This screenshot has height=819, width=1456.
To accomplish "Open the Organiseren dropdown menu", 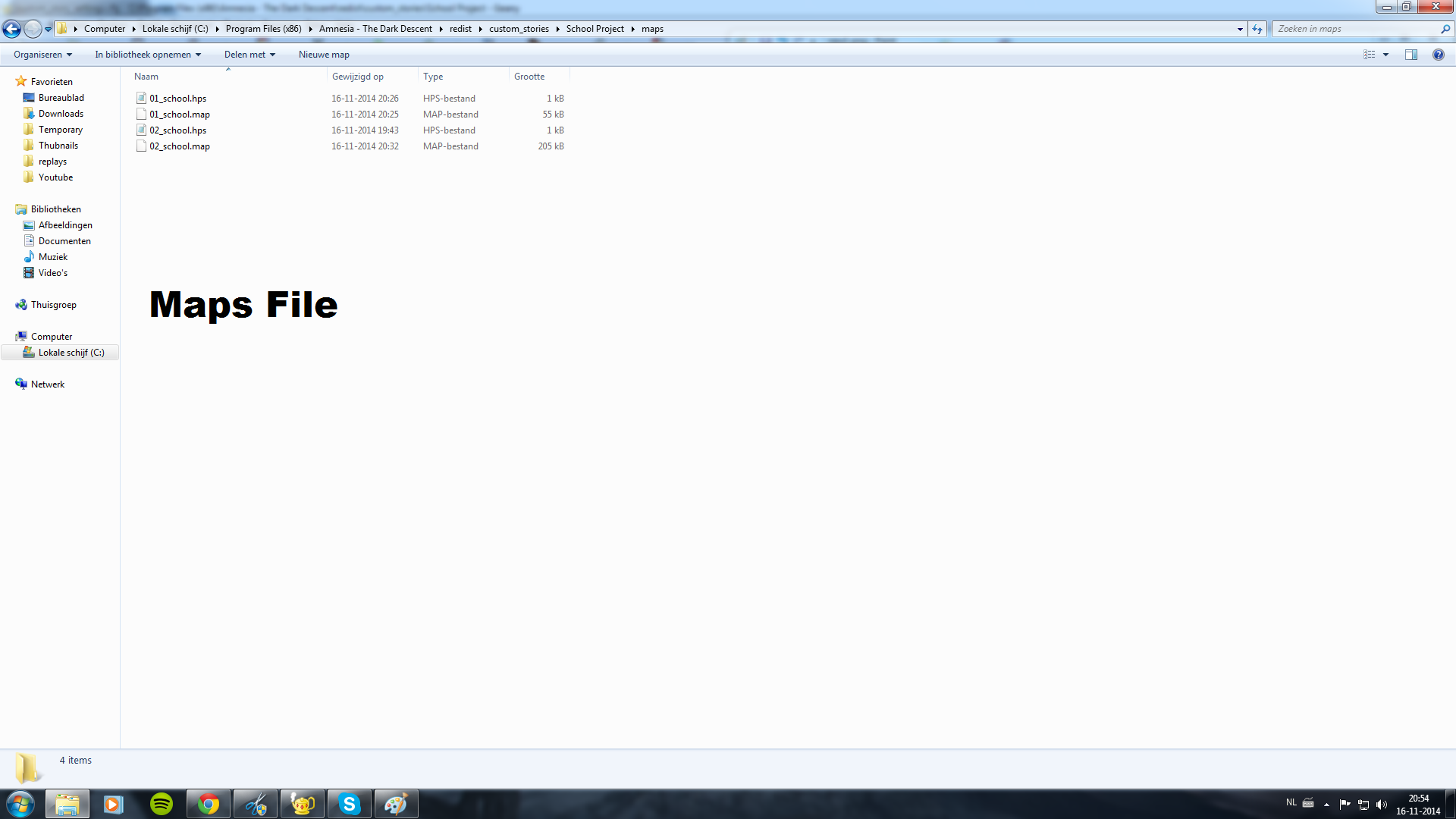I will 42,55.
